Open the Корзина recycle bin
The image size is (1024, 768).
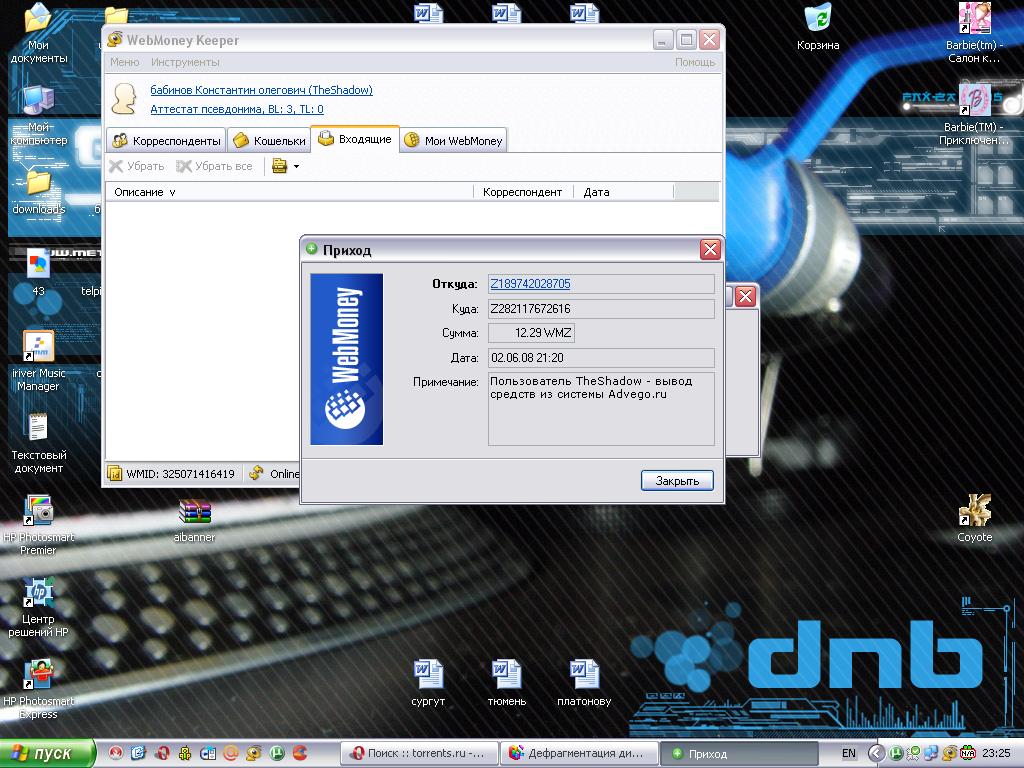[818, 27]
